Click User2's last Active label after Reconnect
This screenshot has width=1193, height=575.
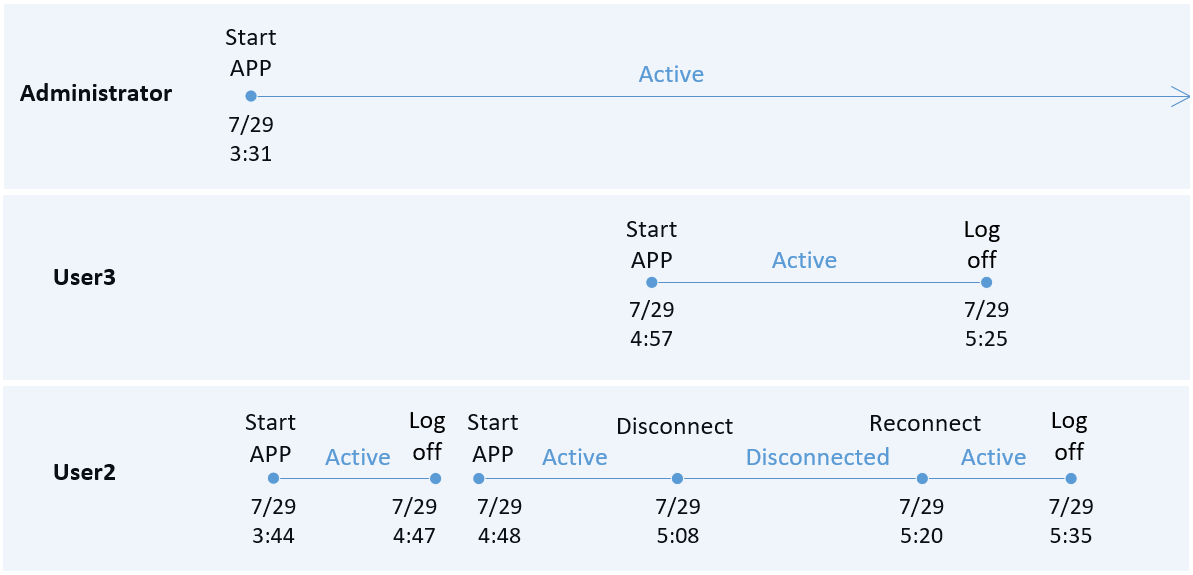(993, 457)
